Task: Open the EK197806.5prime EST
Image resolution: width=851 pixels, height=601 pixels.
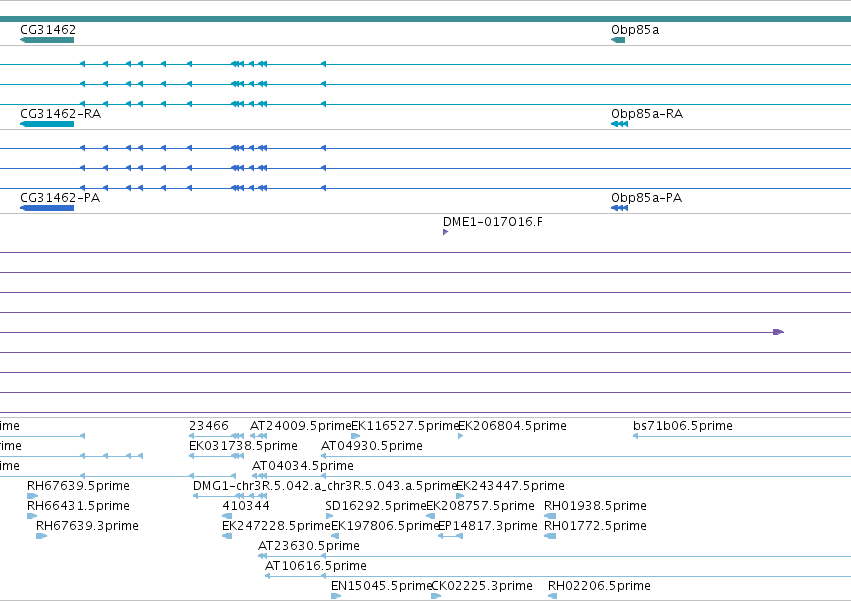Action: (335, 536)
